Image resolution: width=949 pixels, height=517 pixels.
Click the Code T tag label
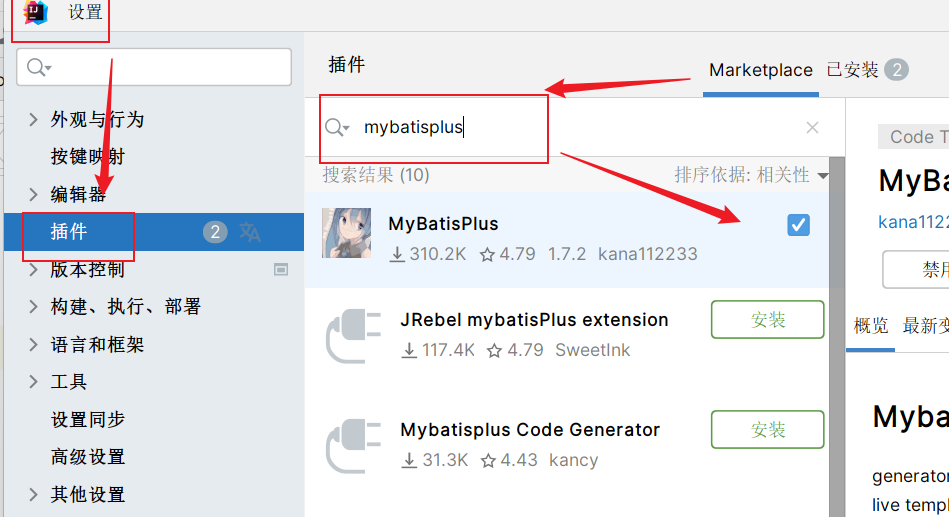914,137
